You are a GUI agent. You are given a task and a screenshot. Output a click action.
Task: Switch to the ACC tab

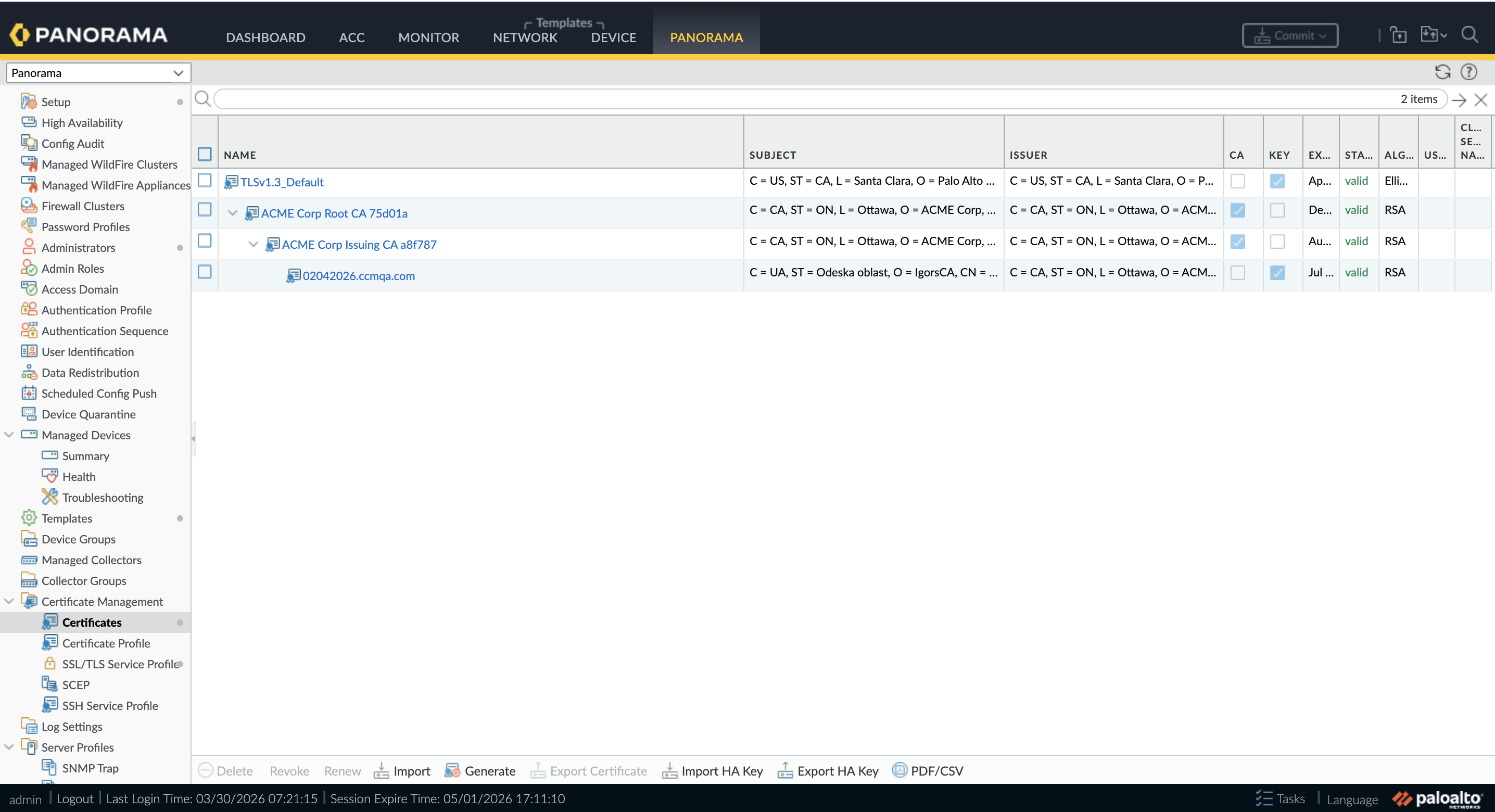[x=352, y=37]
